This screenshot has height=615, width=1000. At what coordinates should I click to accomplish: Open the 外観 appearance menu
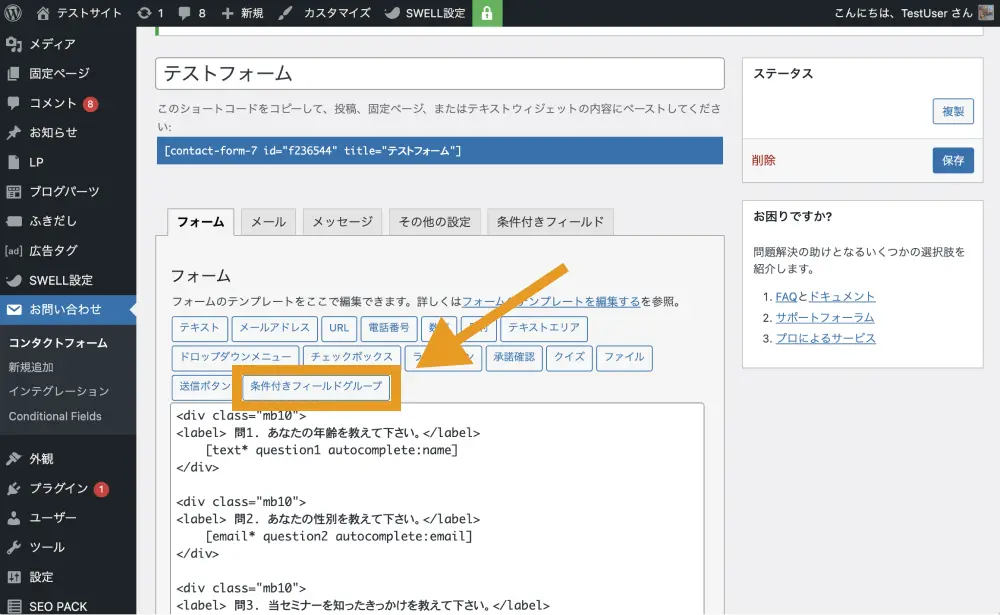(41, 459)
